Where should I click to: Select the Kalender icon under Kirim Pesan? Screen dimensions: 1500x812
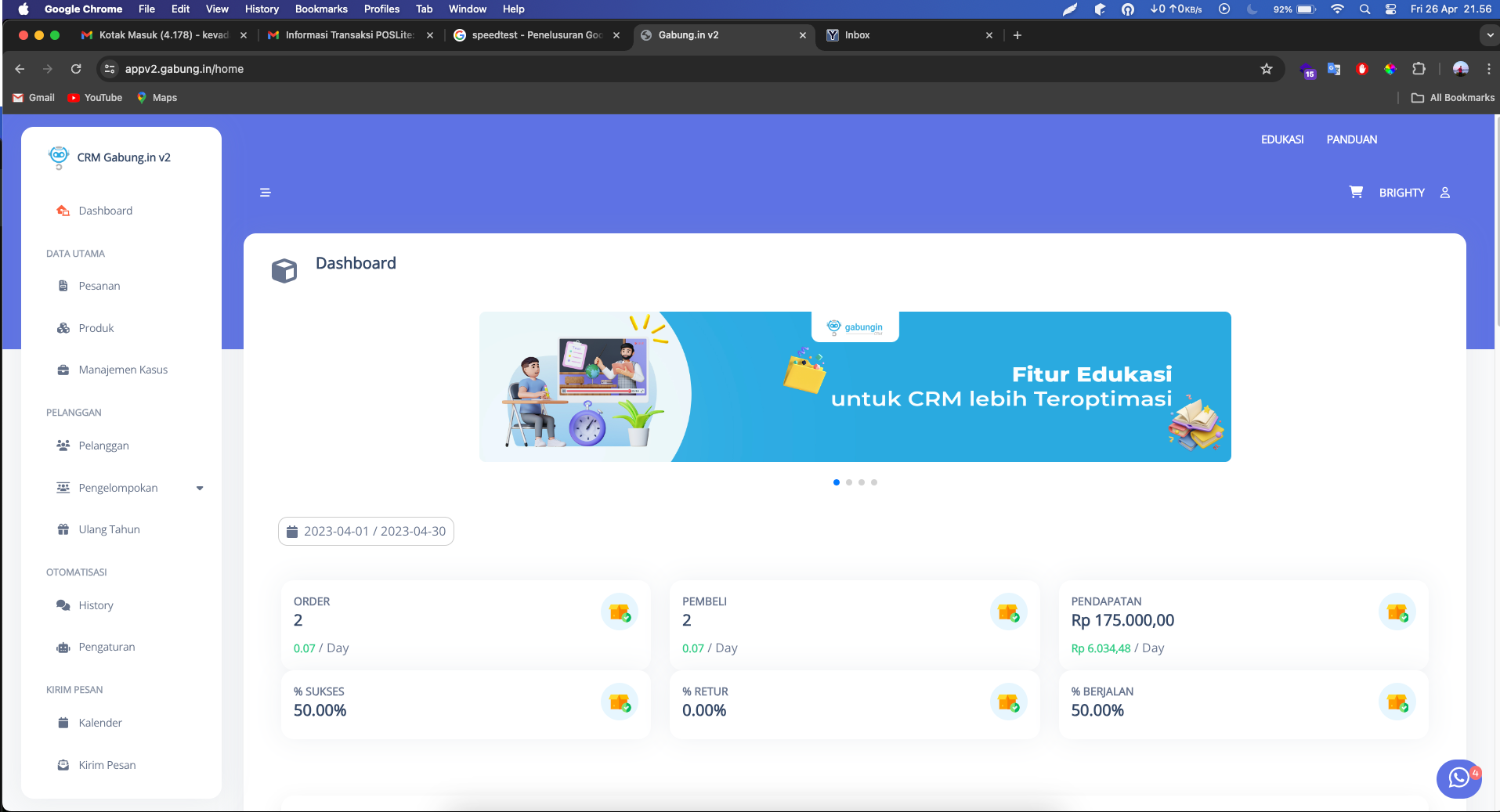tap(63, 723)
